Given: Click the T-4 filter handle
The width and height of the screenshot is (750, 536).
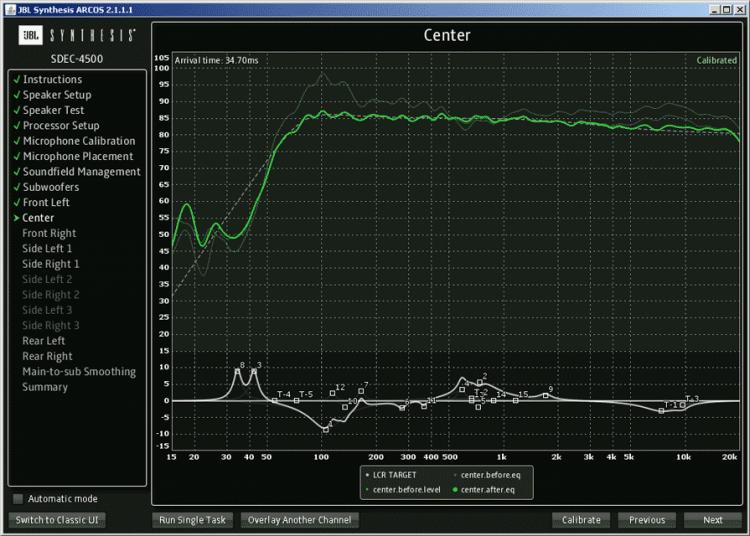Looking at the screenshot, I should (x=275, y=400).
